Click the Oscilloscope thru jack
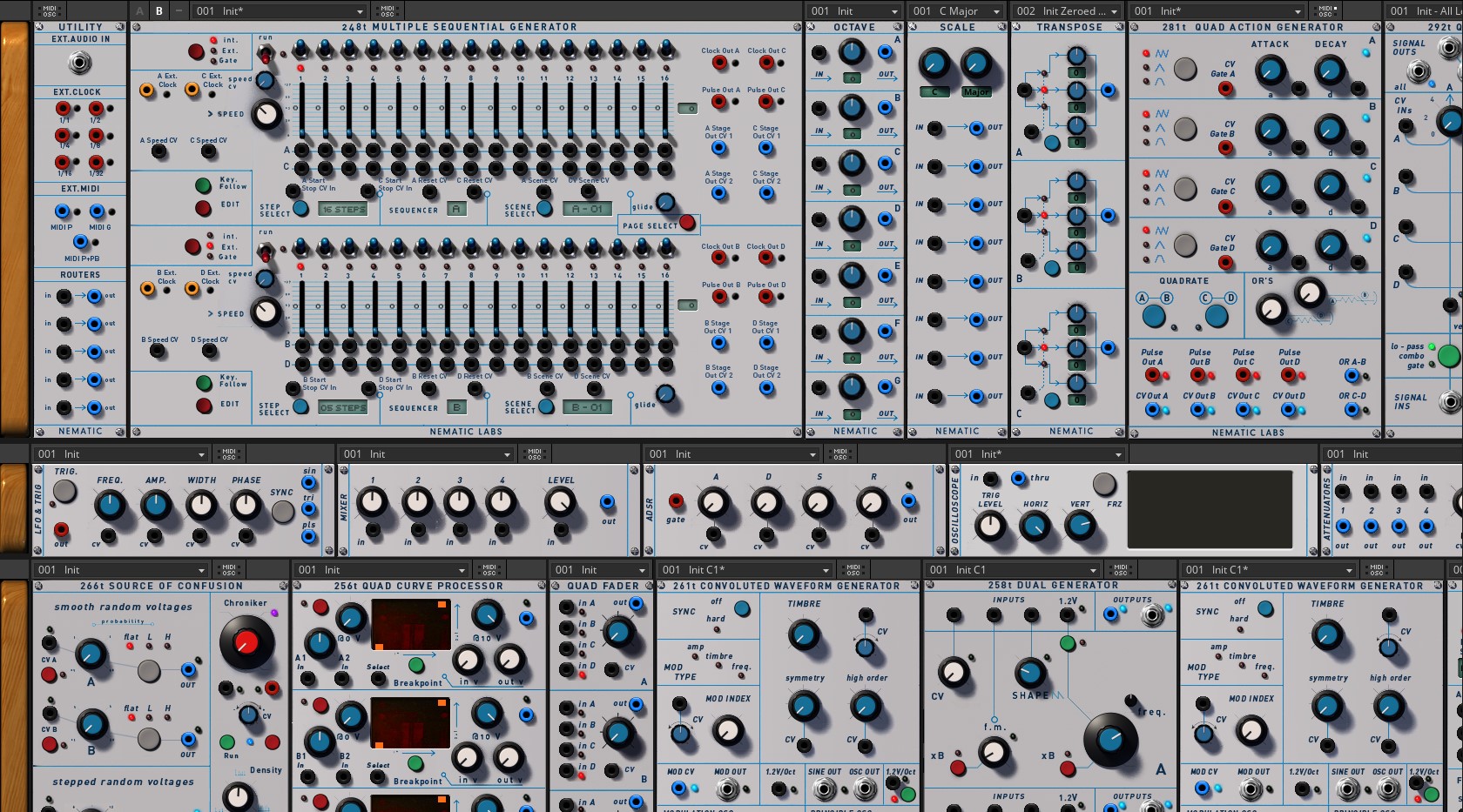 1018,478
